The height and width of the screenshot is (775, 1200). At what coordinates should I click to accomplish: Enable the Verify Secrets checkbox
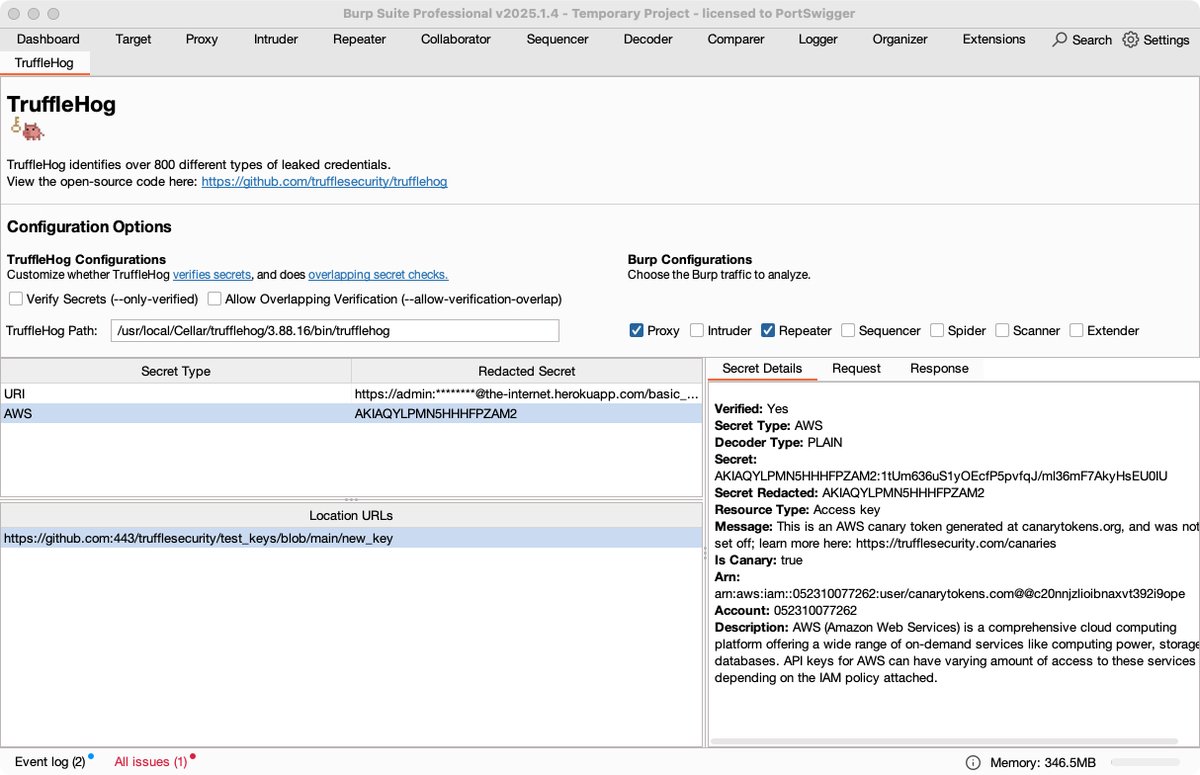click(15, 298)
